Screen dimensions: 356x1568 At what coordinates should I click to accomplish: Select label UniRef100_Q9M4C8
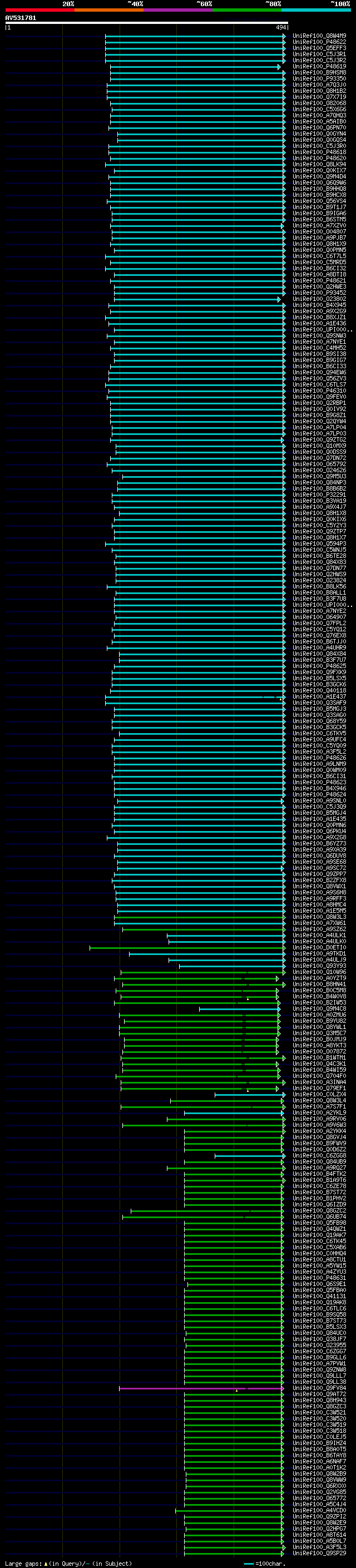(319, 1008)
